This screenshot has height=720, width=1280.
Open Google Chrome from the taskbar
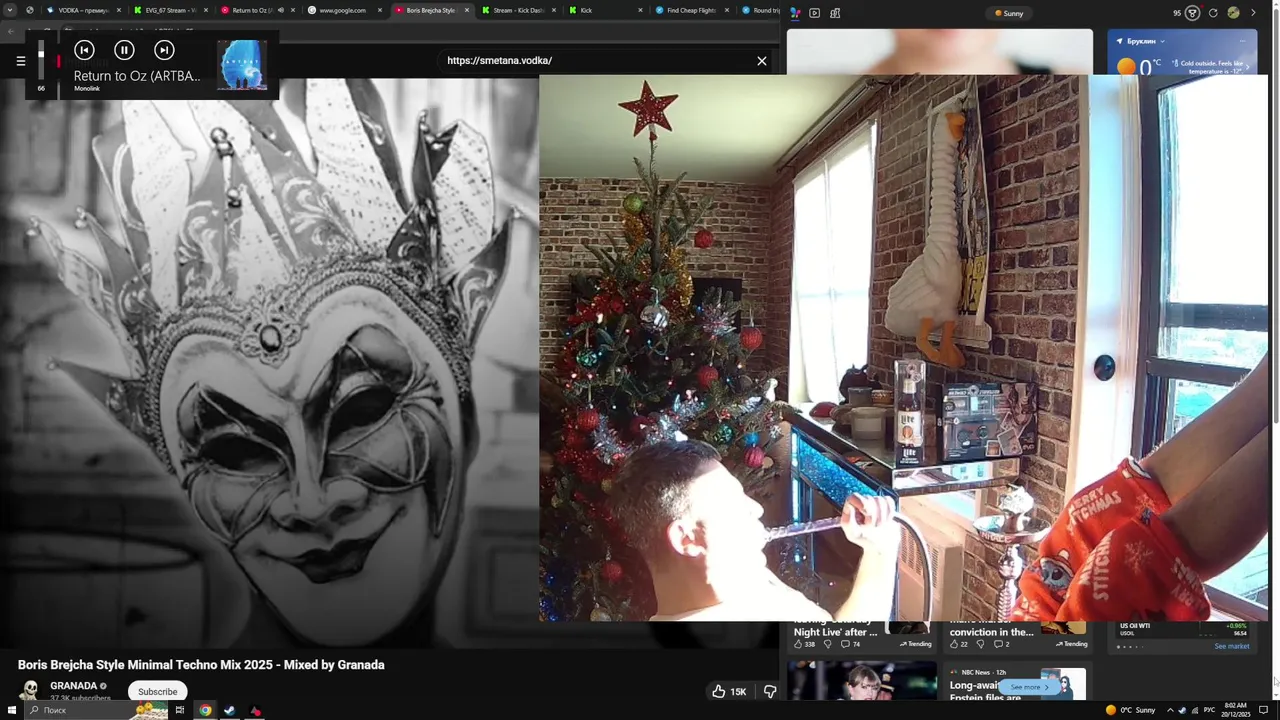tap(205, 710)
